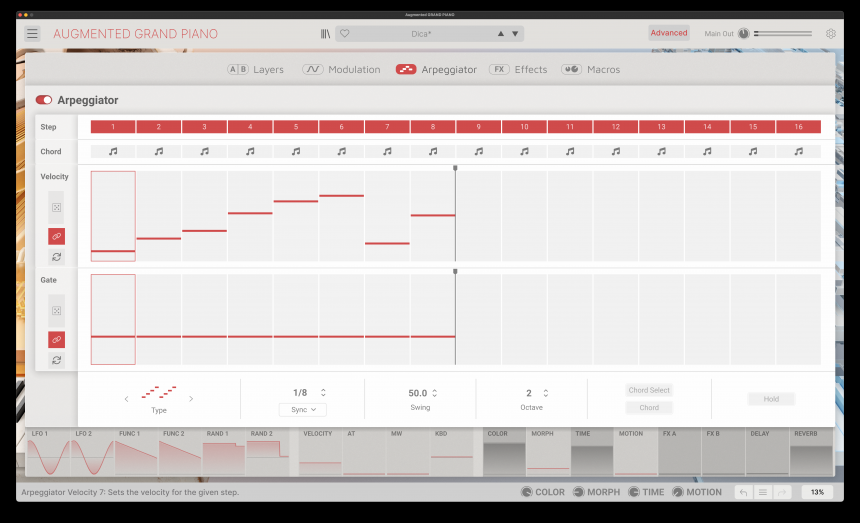Turn off the Arpeggiator power switch
Viewport: 860px width, 523px height.
tap(44, 100)
